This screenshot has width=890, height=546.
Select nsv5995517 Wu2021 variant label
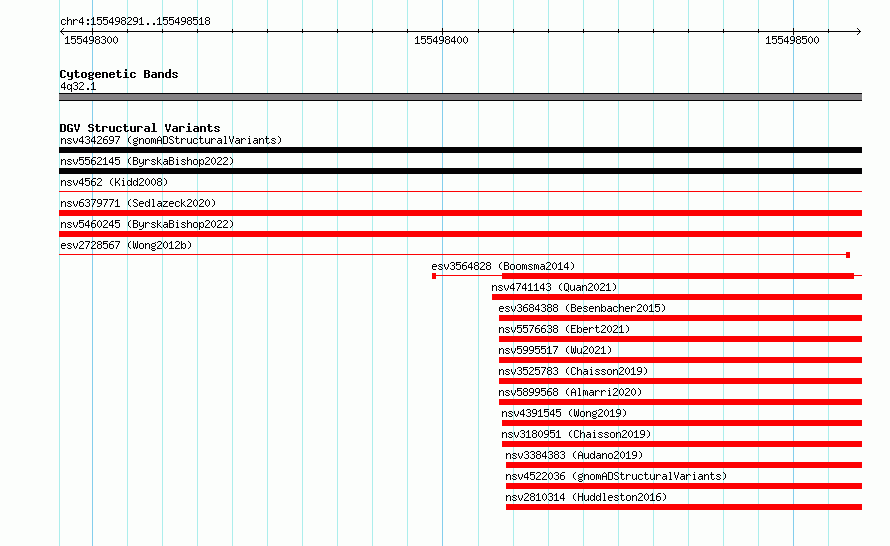pyautogui.click(x=555, y=350)
